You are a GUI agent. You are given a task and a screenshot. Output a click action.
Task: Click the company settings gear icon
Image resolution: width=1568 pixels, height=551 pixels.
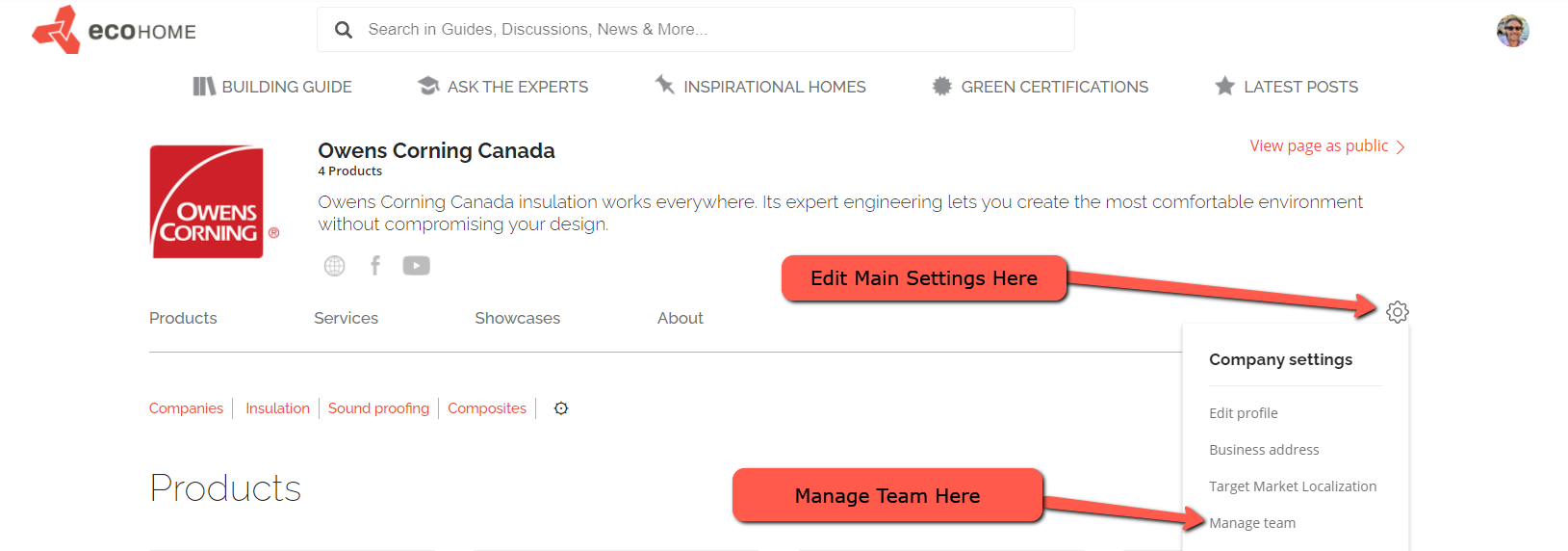coord(1397,312)
